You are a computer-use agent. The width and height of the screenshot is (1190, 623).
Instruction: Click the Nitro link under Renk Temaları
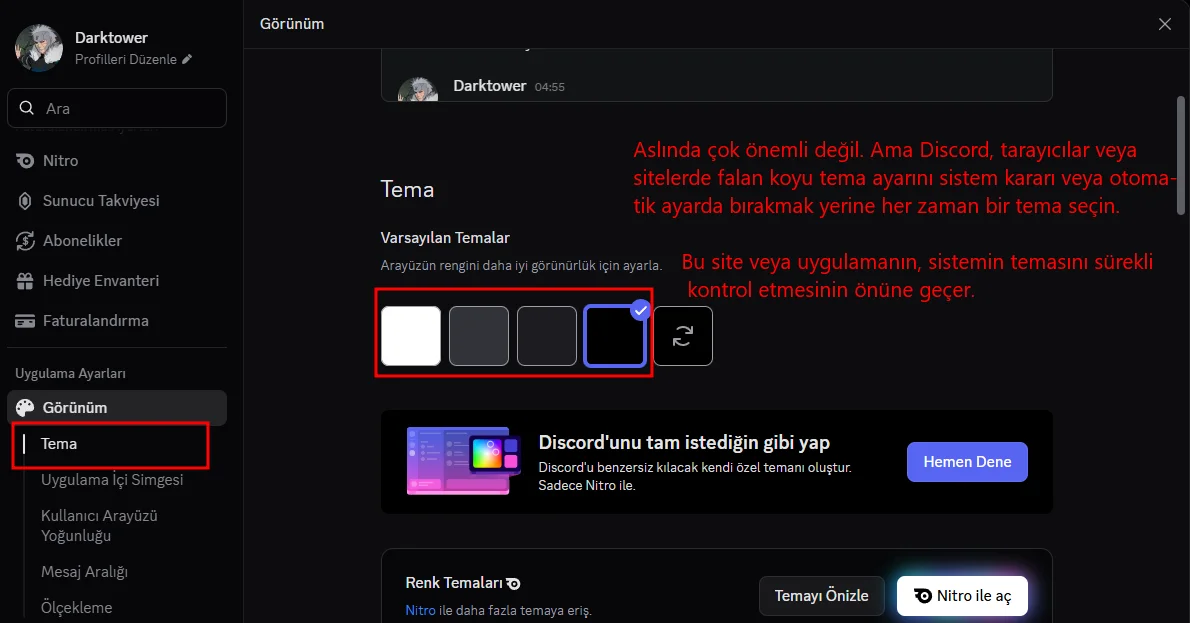click(x=420, y=610)
